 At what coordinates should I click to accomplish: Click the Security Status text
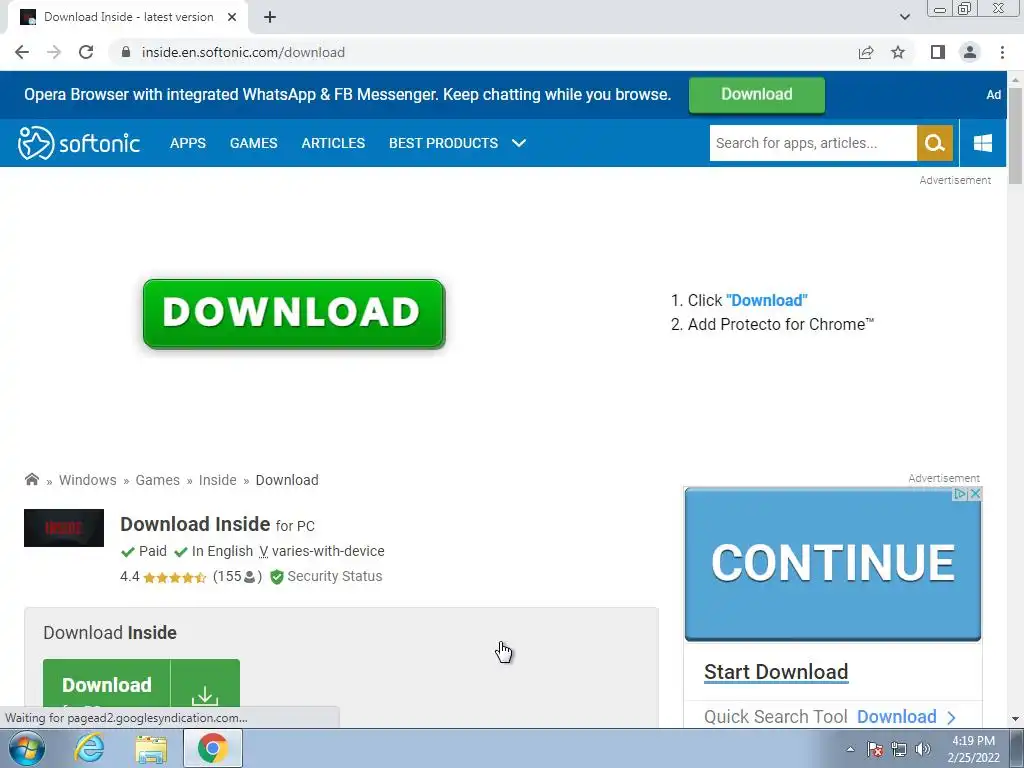click(x=335, y=577)
